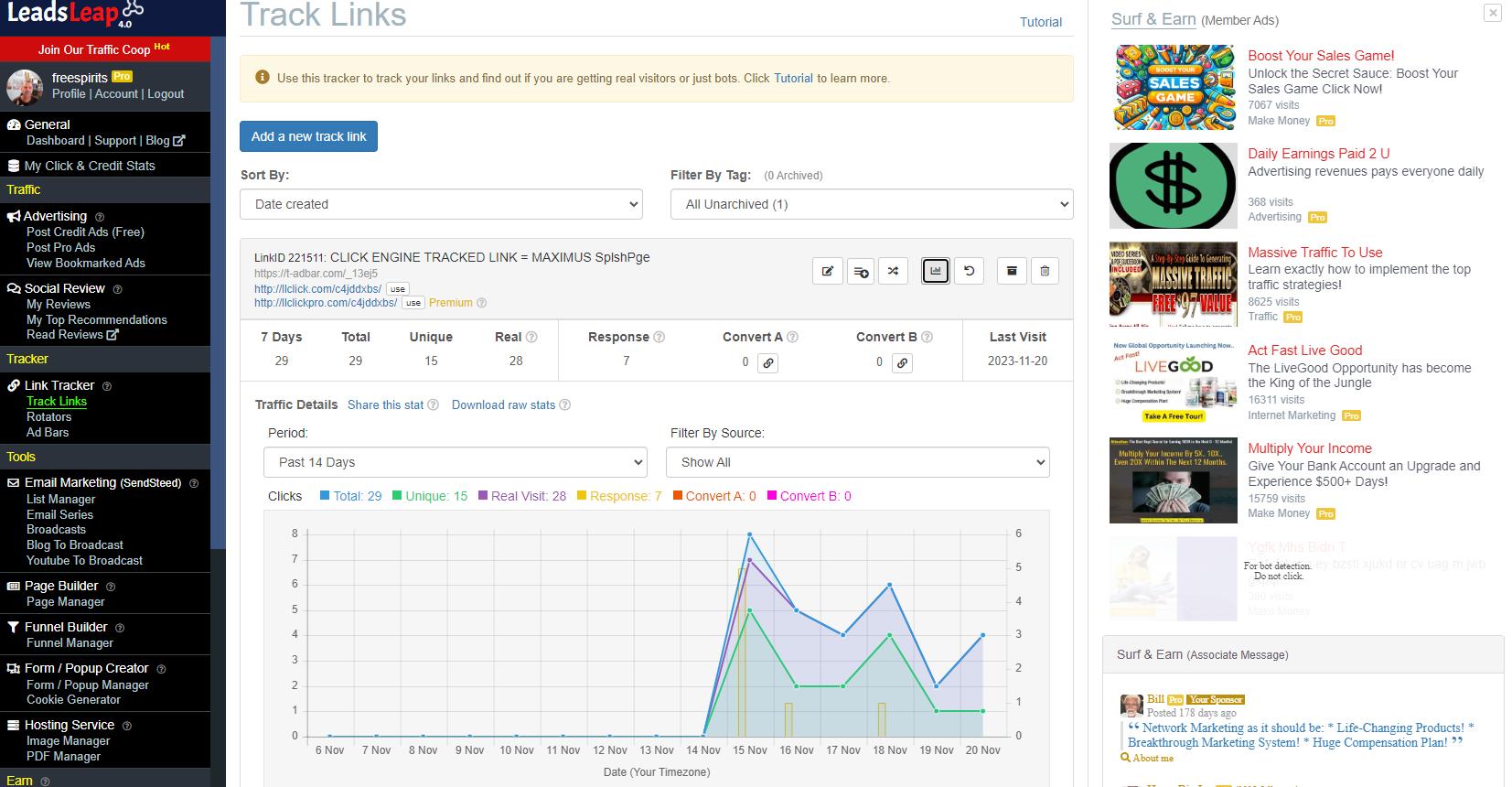The width and height of the screenshot is (1512, 787).
Task: Click the help icon beside Link Tracker
Action: tap(107, 386)
